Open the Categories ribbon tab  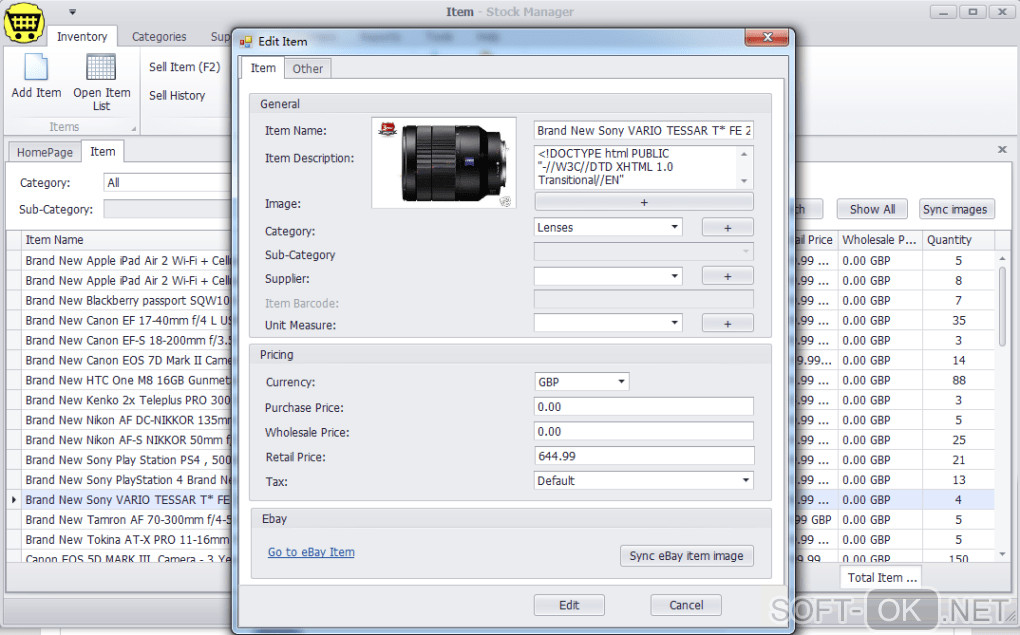tap(159, 36)
